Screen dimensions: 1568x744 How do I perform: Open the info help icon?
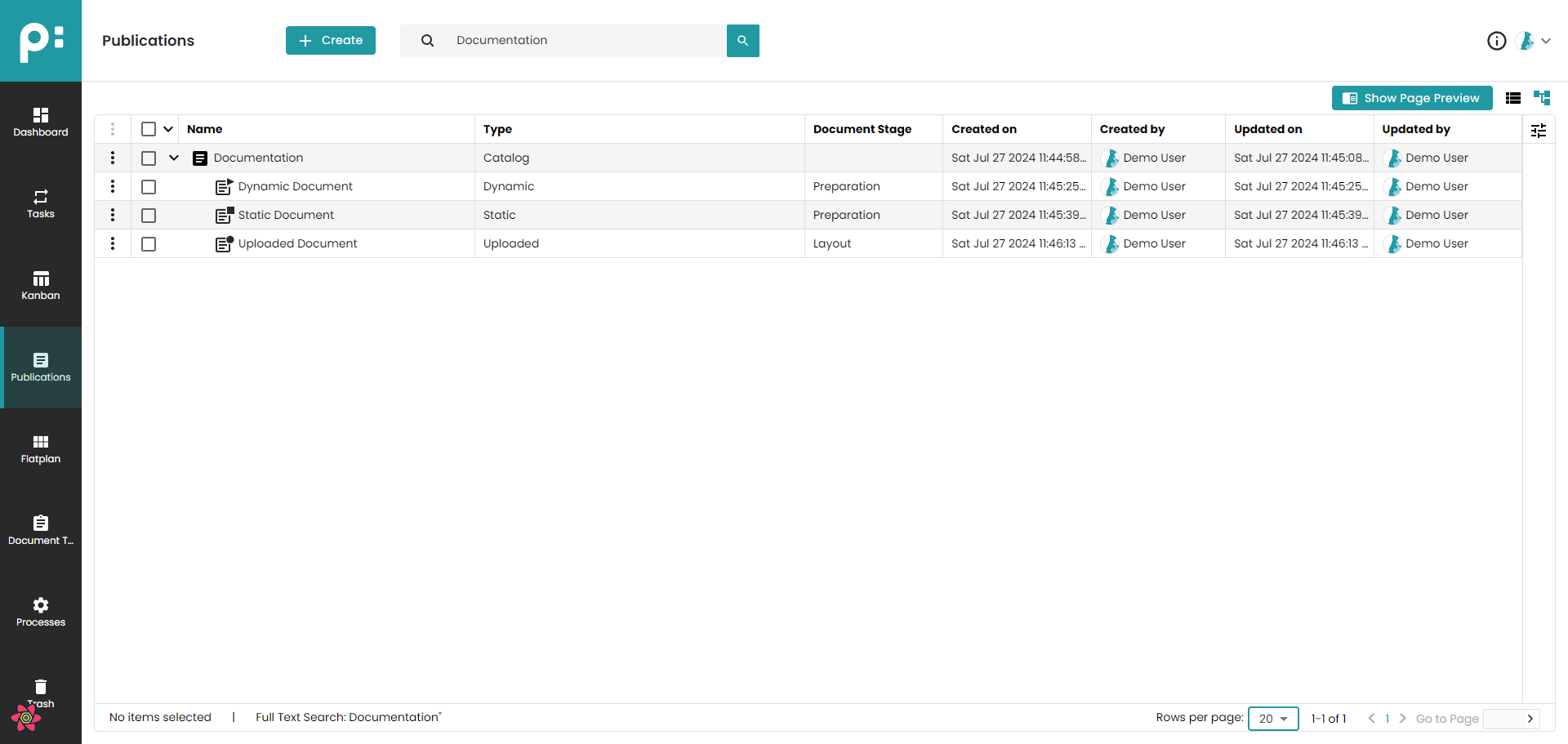coord(1496,41)
